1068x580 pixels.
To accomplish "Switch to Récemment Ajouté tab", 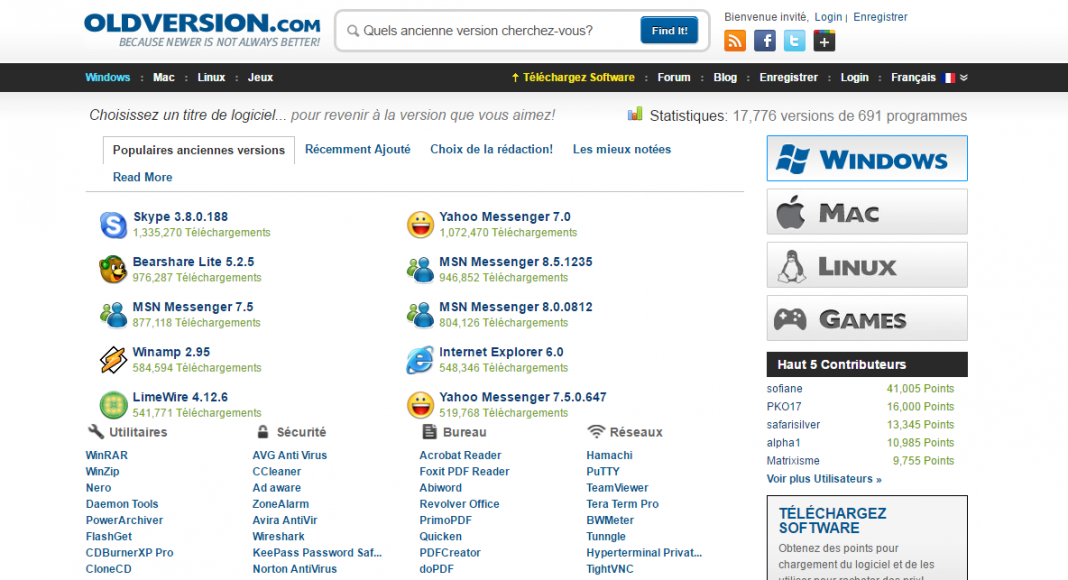I will [x=358, y=149].
